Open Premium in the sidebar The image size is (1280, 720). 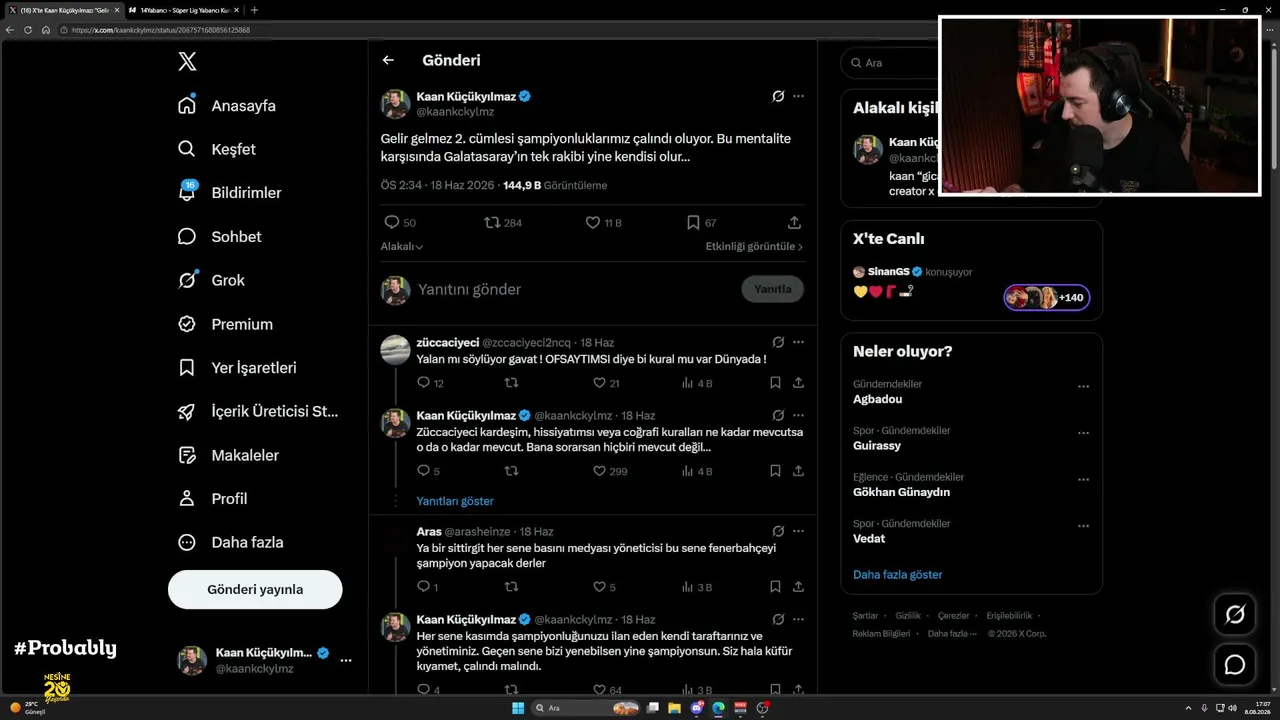tap(225, 324)
